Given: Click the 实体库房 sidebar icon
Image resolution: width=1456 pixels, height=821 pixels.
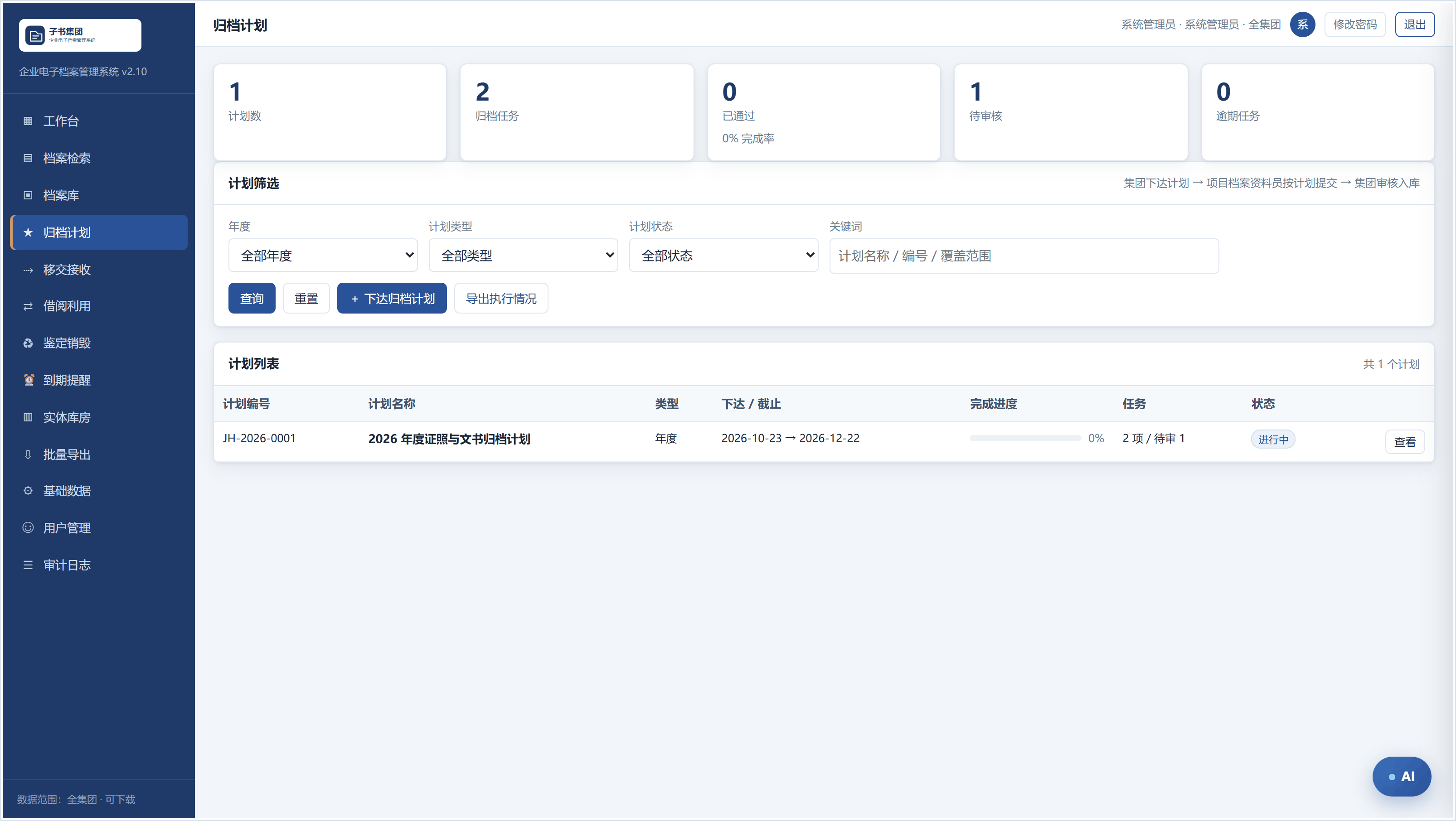Looking at the screenshot, I should click(28, 418).
